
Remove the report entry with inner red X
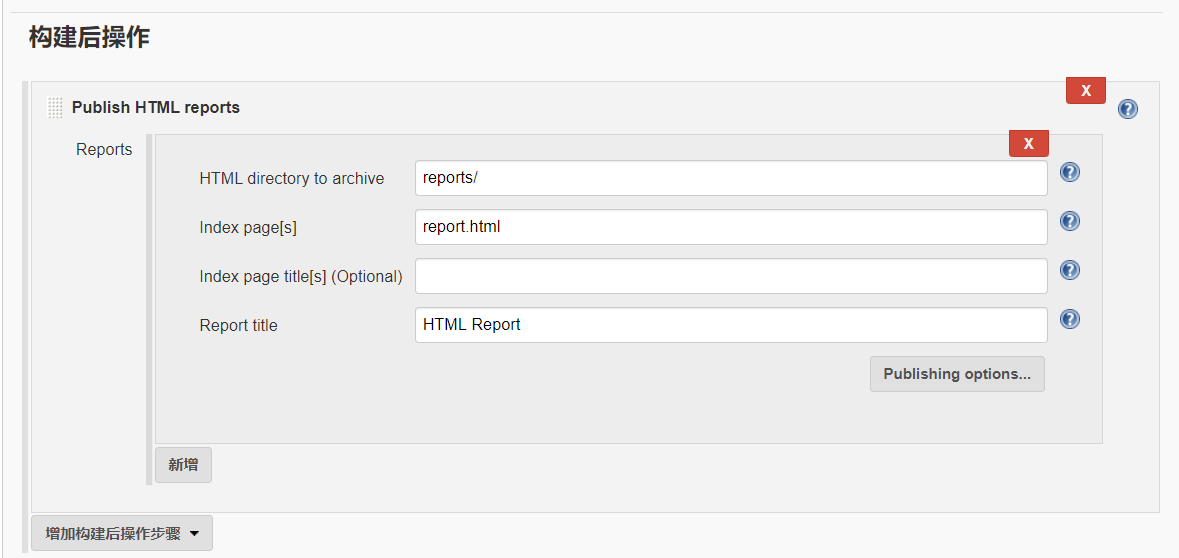point(1028,143)
